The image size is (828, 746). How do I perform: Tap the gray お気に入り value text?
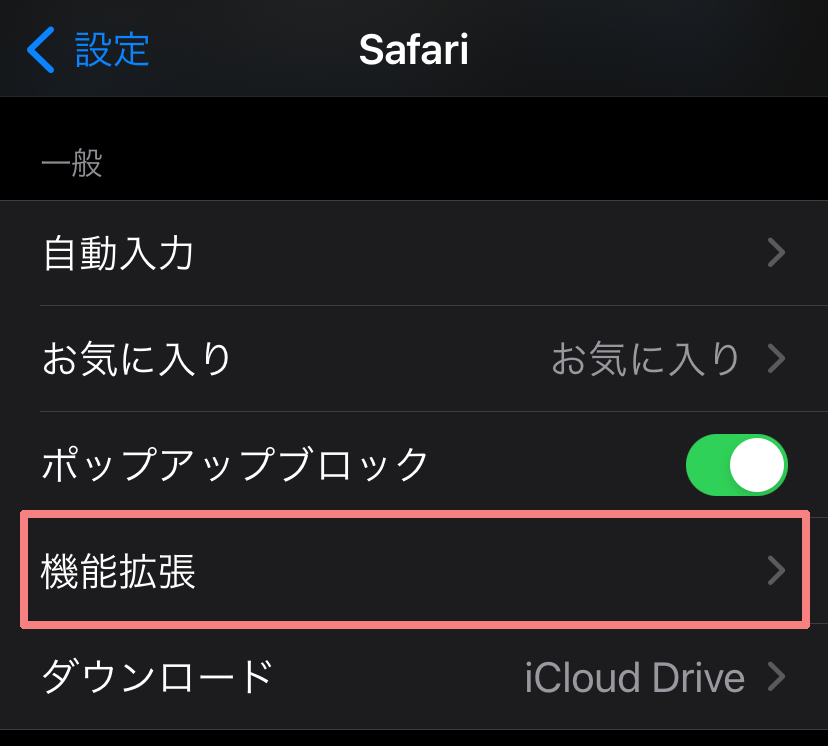tap(646, 358)
